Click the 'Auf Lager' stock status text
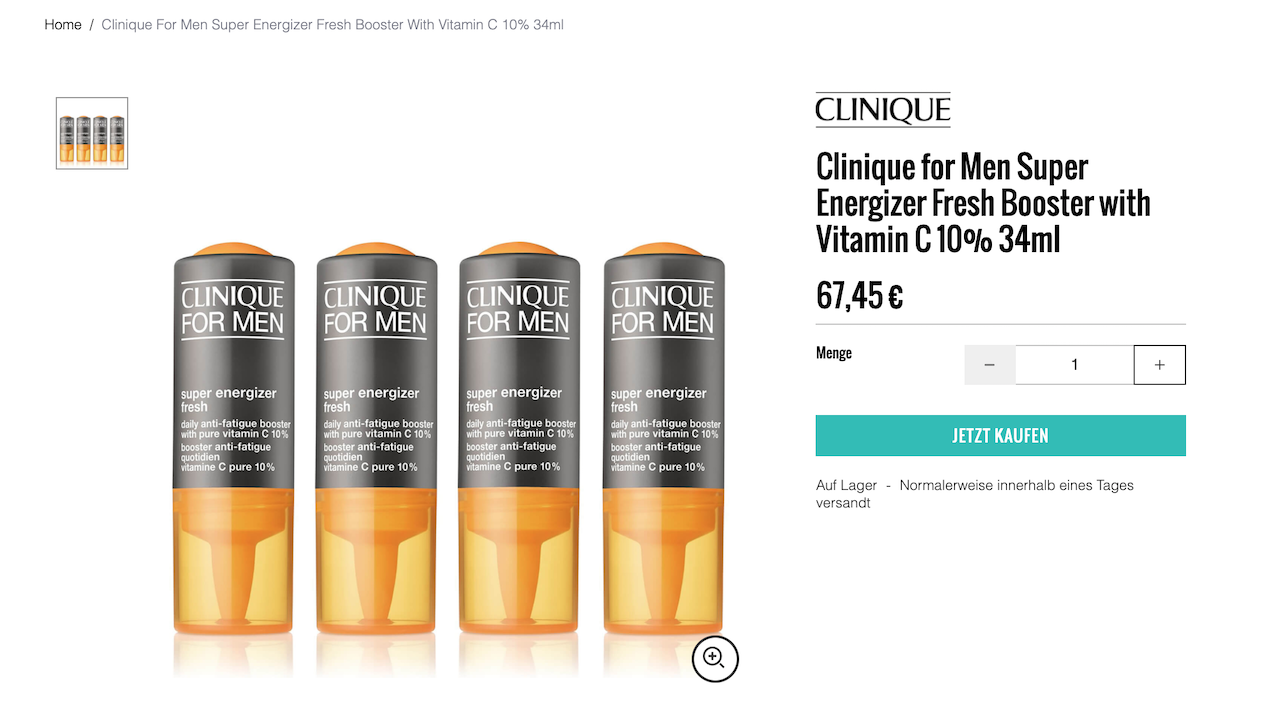 (846, 485)
